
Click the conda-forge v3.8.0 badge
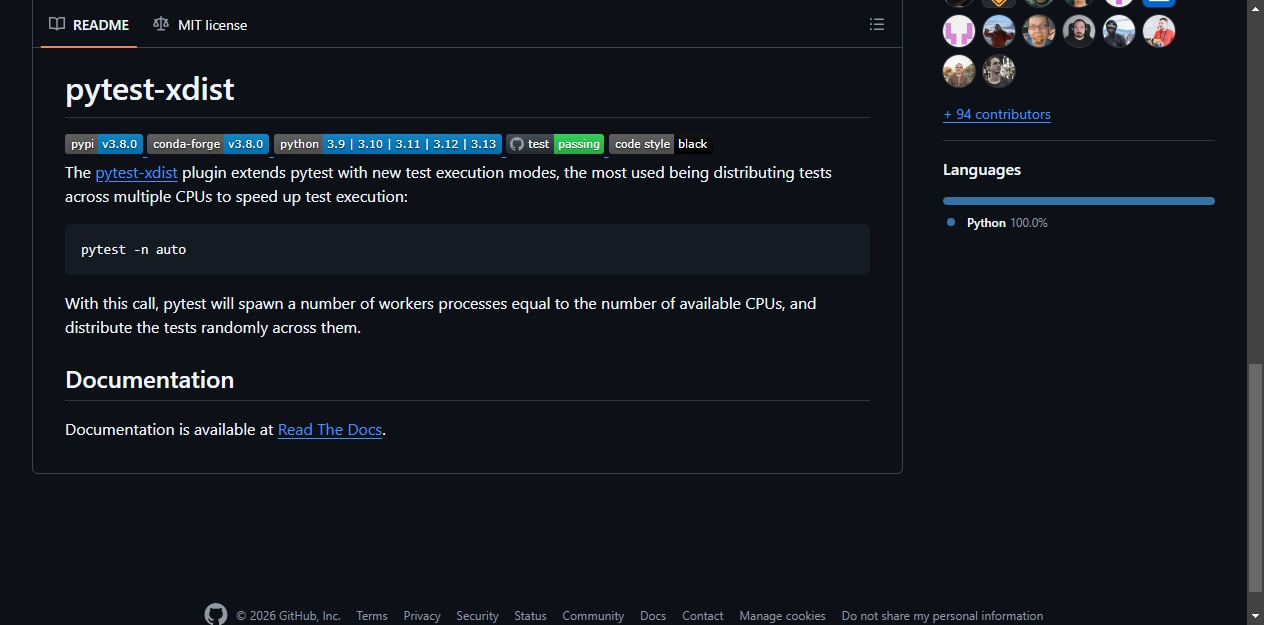coord(208,144)
